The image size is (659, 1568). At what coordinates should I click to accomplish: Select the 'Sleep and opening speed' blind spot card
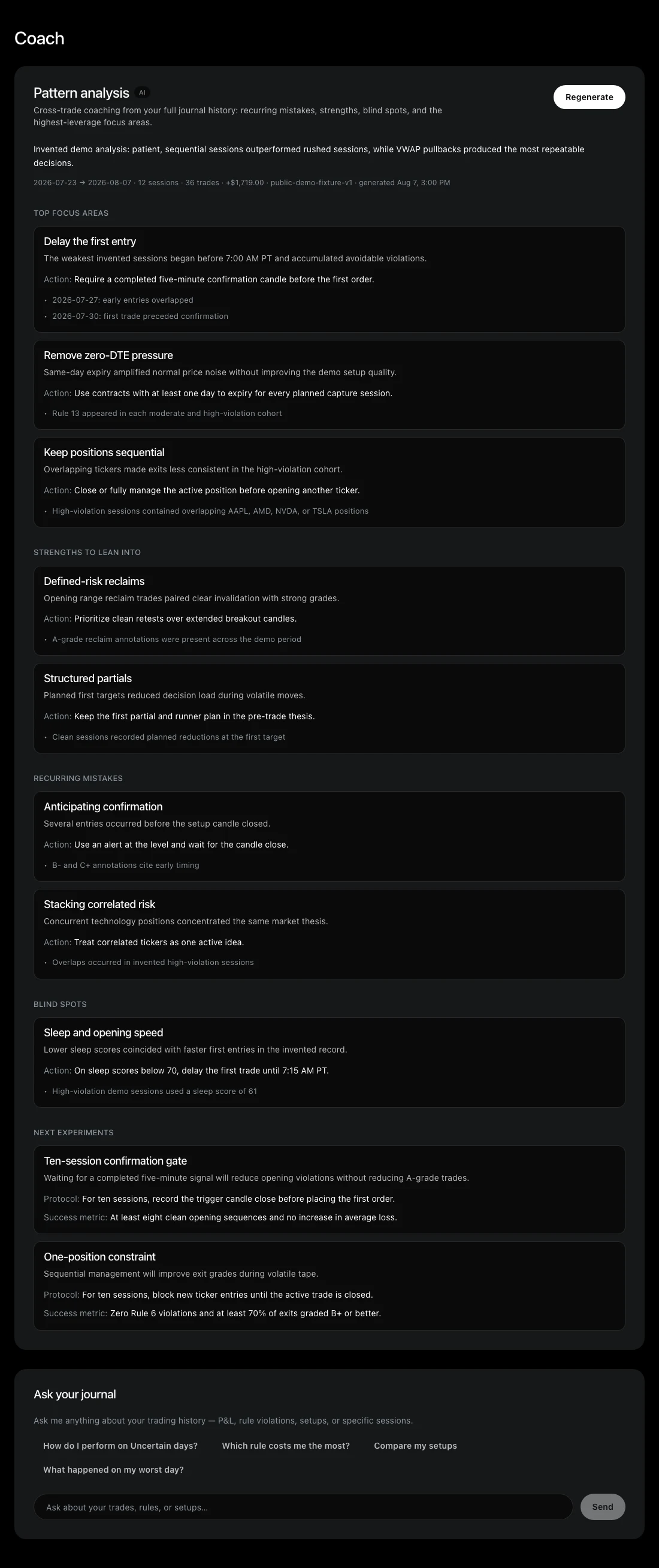pyautogui.click(x=329, y=1062)
